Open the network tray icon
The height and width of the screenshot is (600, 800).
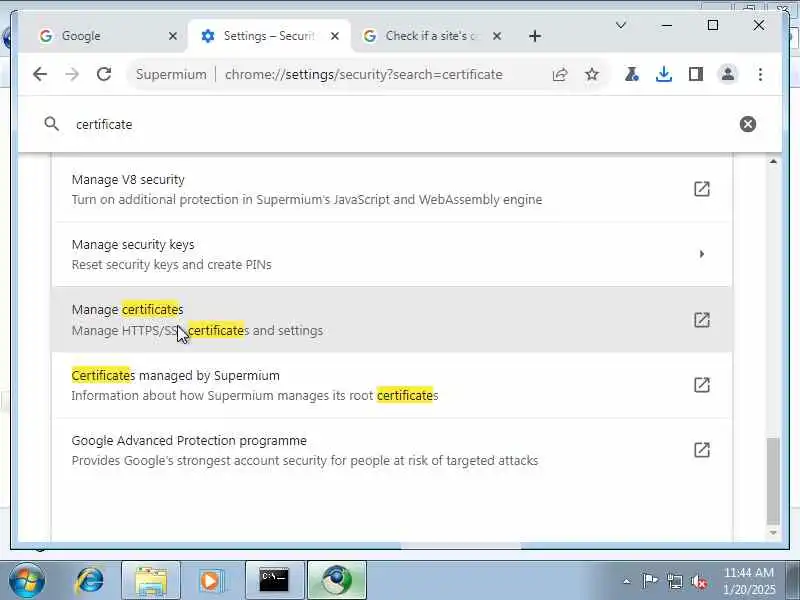pos(674,581)
